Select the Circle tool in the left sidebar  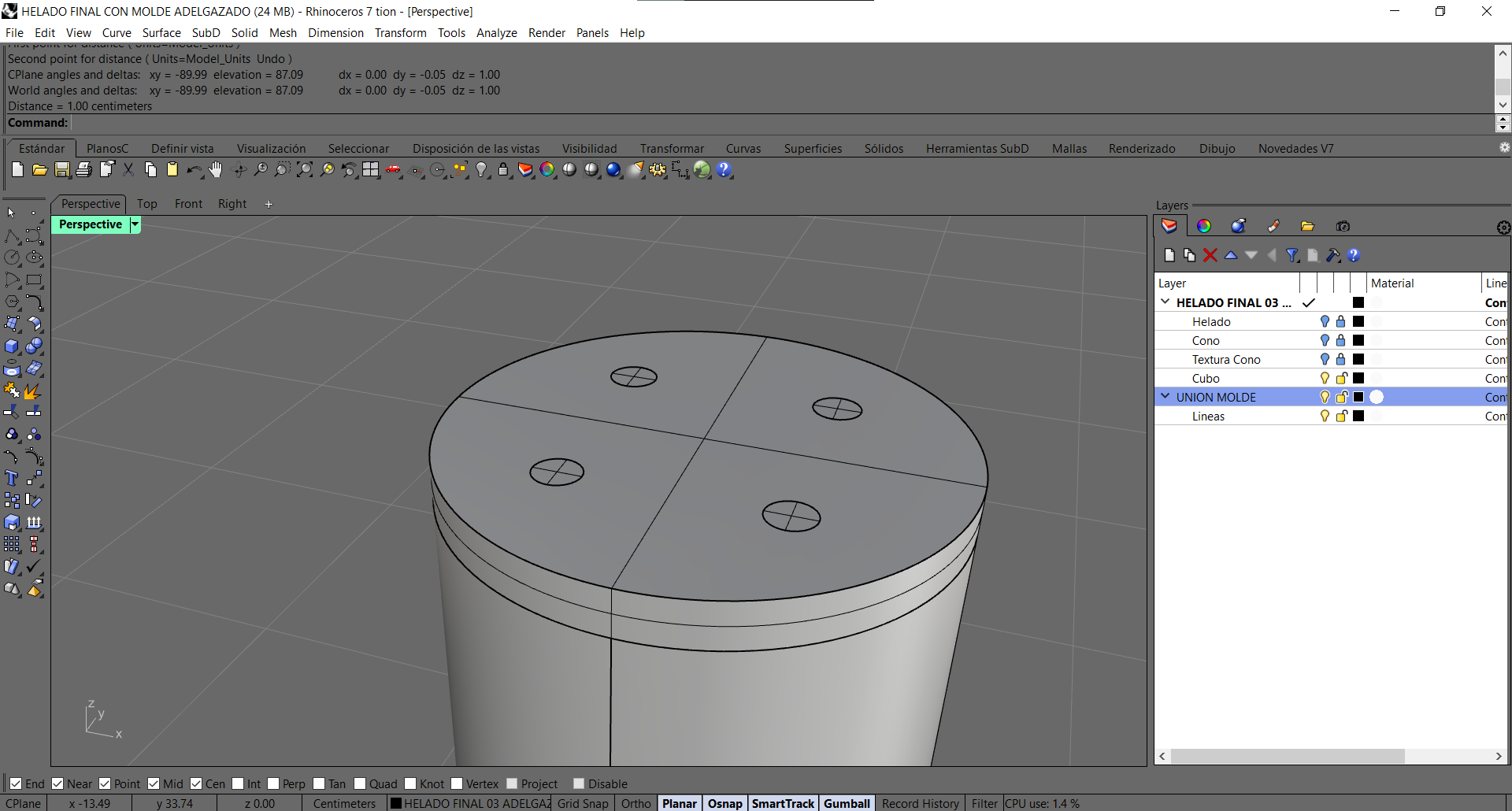12,257
